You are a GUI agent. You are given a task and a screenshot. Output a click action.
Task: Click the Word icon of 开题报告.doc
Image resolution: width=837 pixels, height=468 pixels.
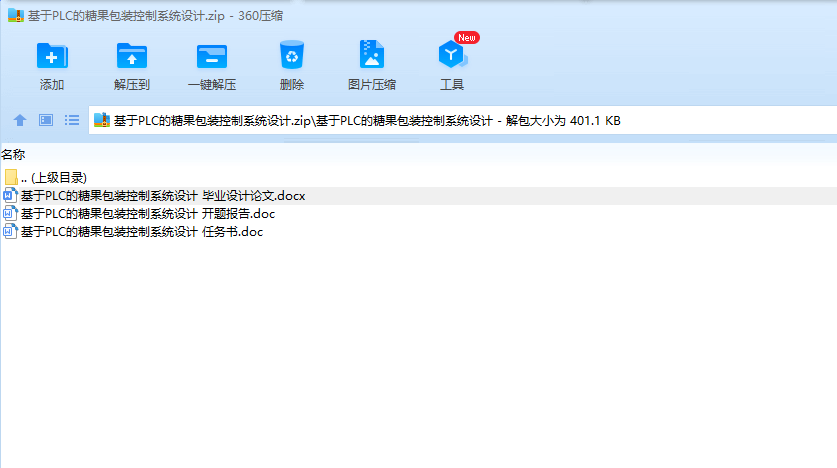pos(10,214)
